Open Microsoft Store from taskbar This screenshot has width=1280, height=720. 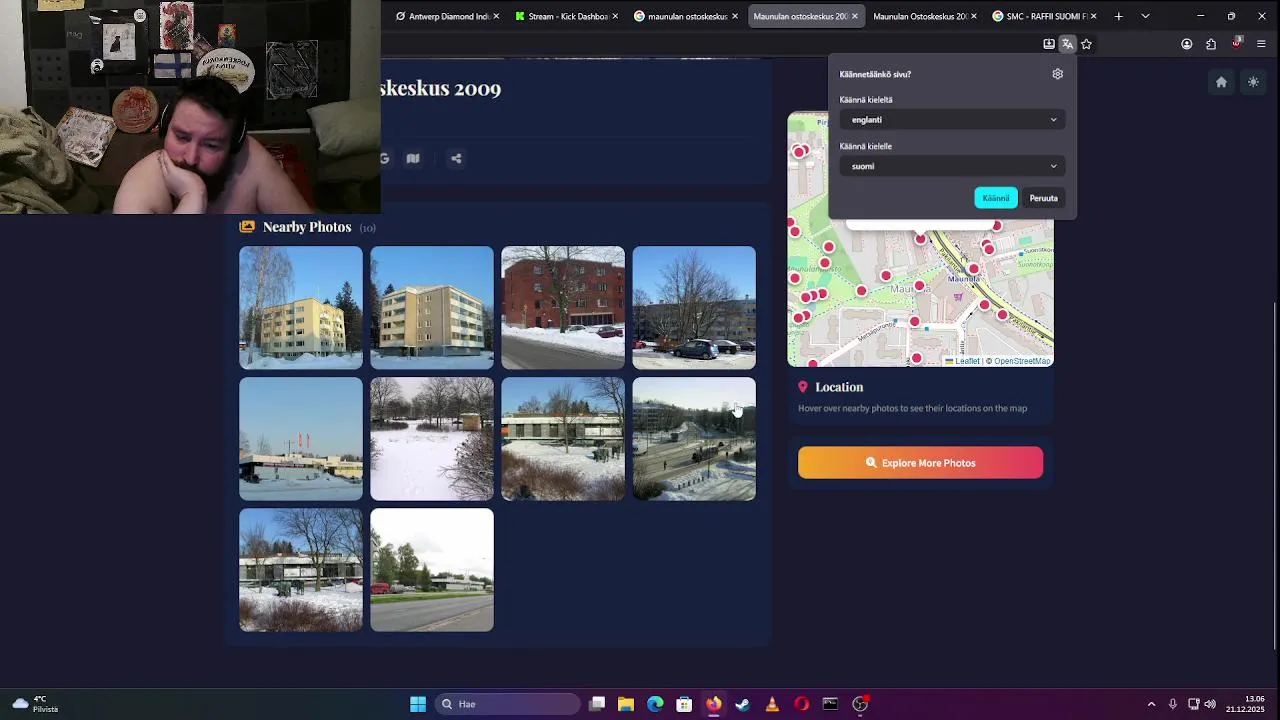coord(684,704)
